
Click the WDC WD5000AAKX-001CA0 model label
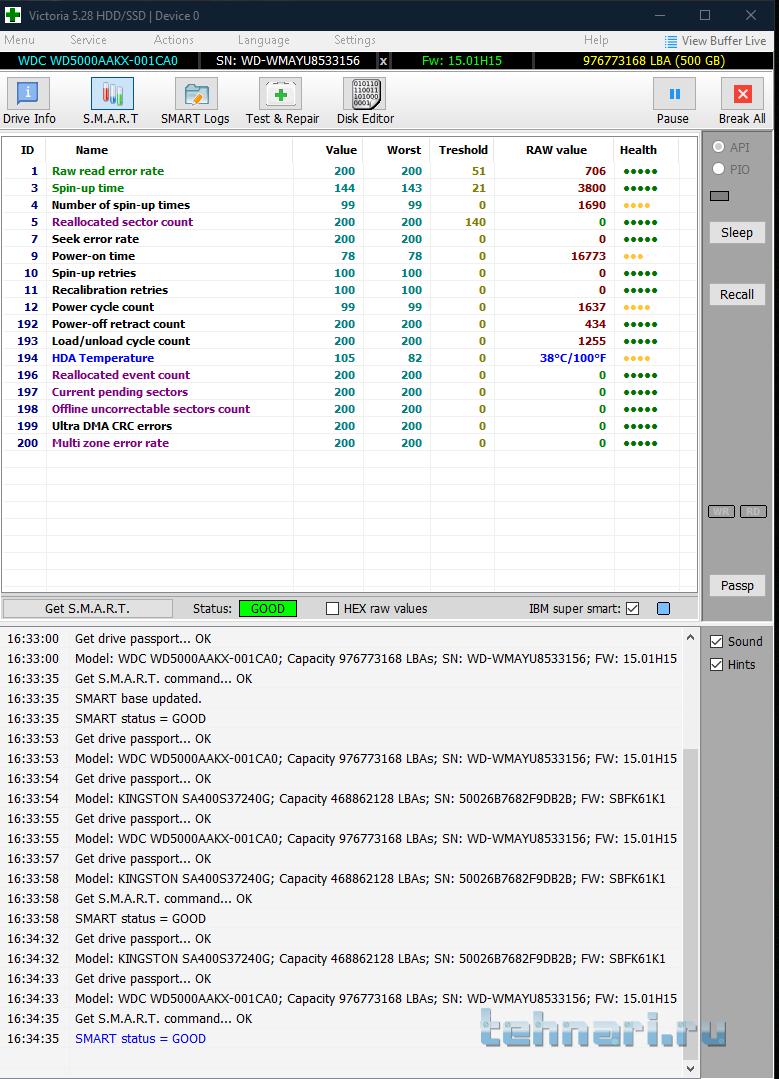(x=98, y=61)
